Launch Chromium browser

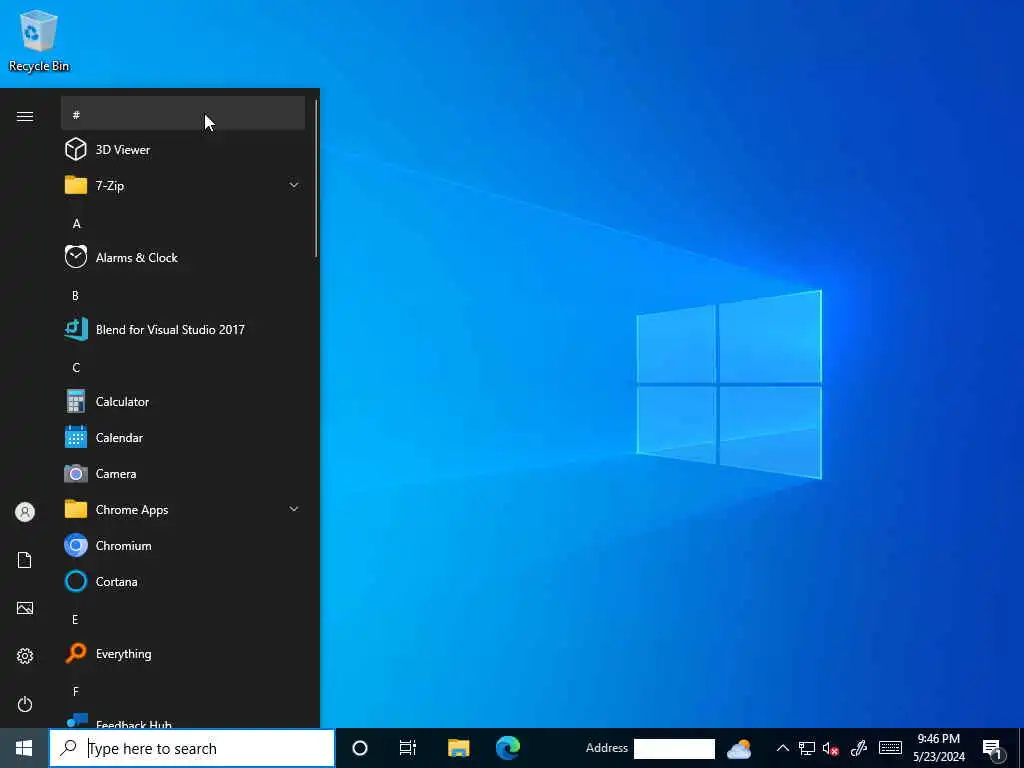pos(183,545)
